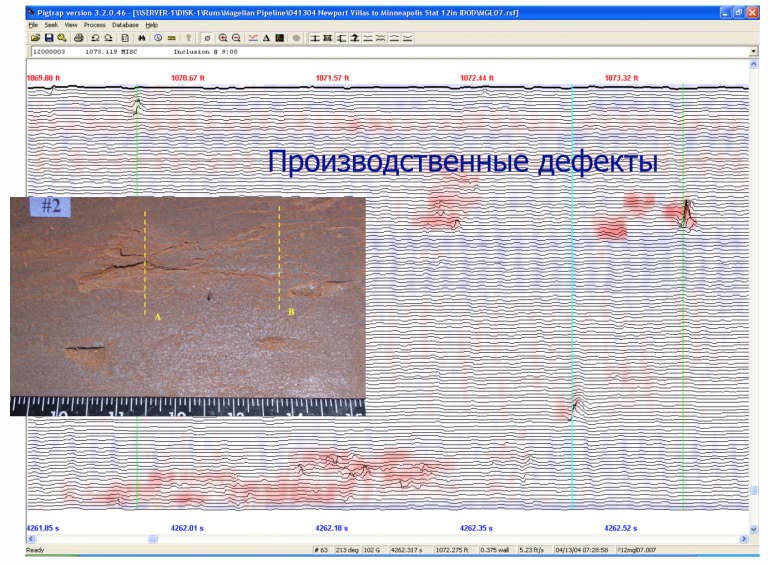Click the pipe defect photo #2
Image resolution: width=768 pixels, height=565 pixels.
pos(188,306)
